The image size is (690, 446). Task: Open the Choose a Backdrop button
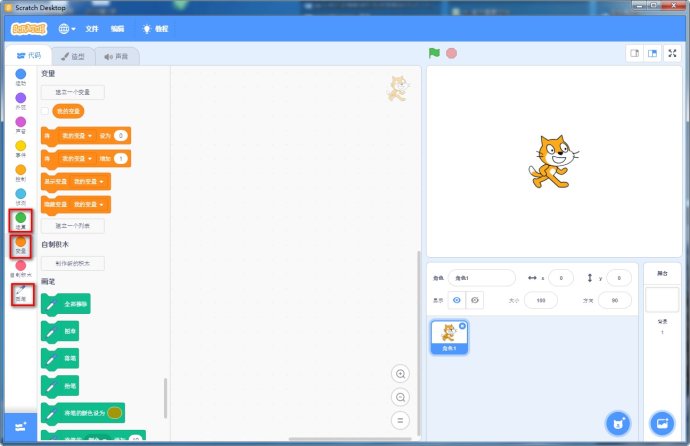pyautogui.click(x=662, y=424)
